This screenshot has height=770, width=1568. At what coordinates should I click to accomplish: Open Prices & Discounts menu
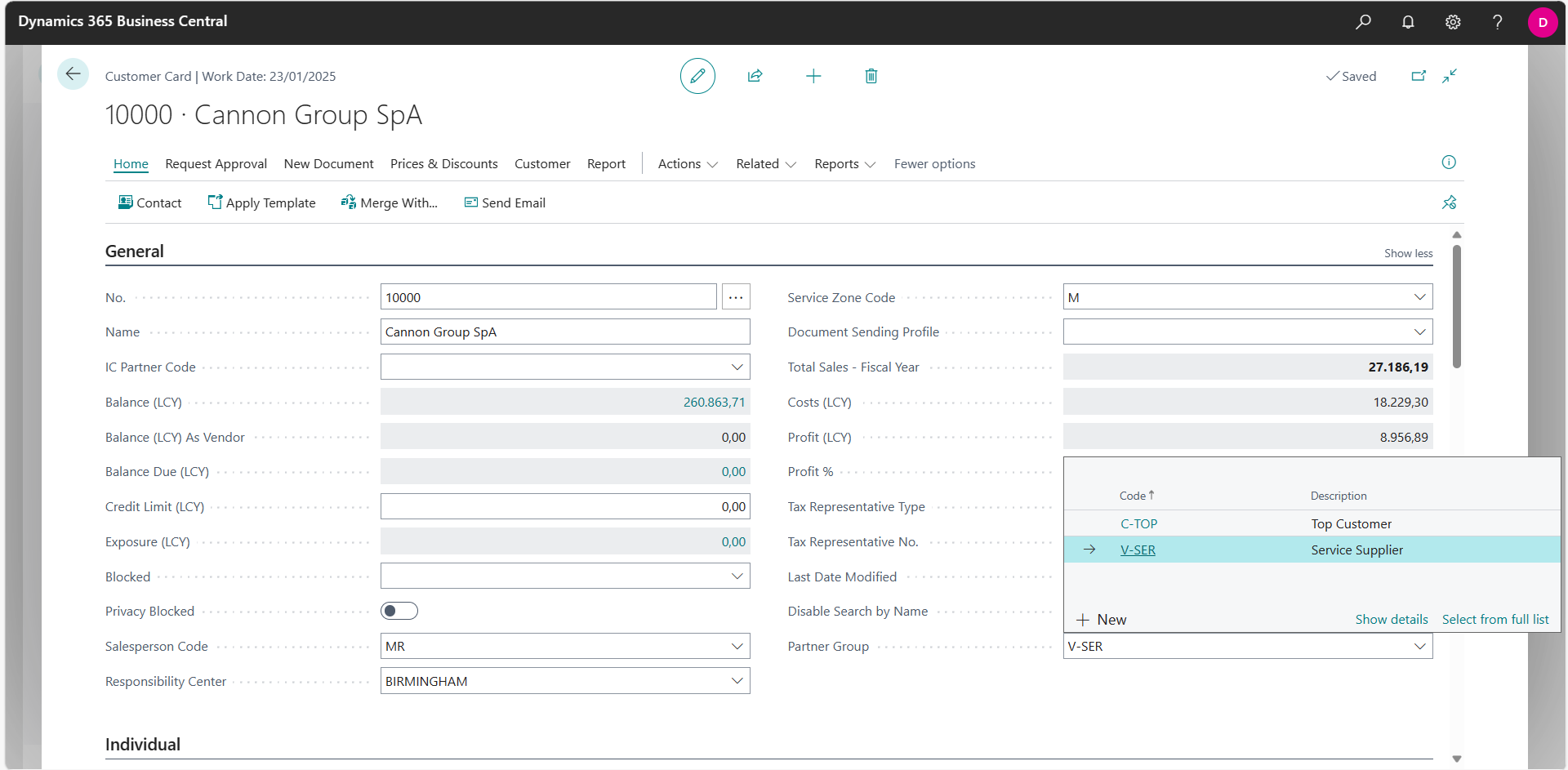pos(443,164)
